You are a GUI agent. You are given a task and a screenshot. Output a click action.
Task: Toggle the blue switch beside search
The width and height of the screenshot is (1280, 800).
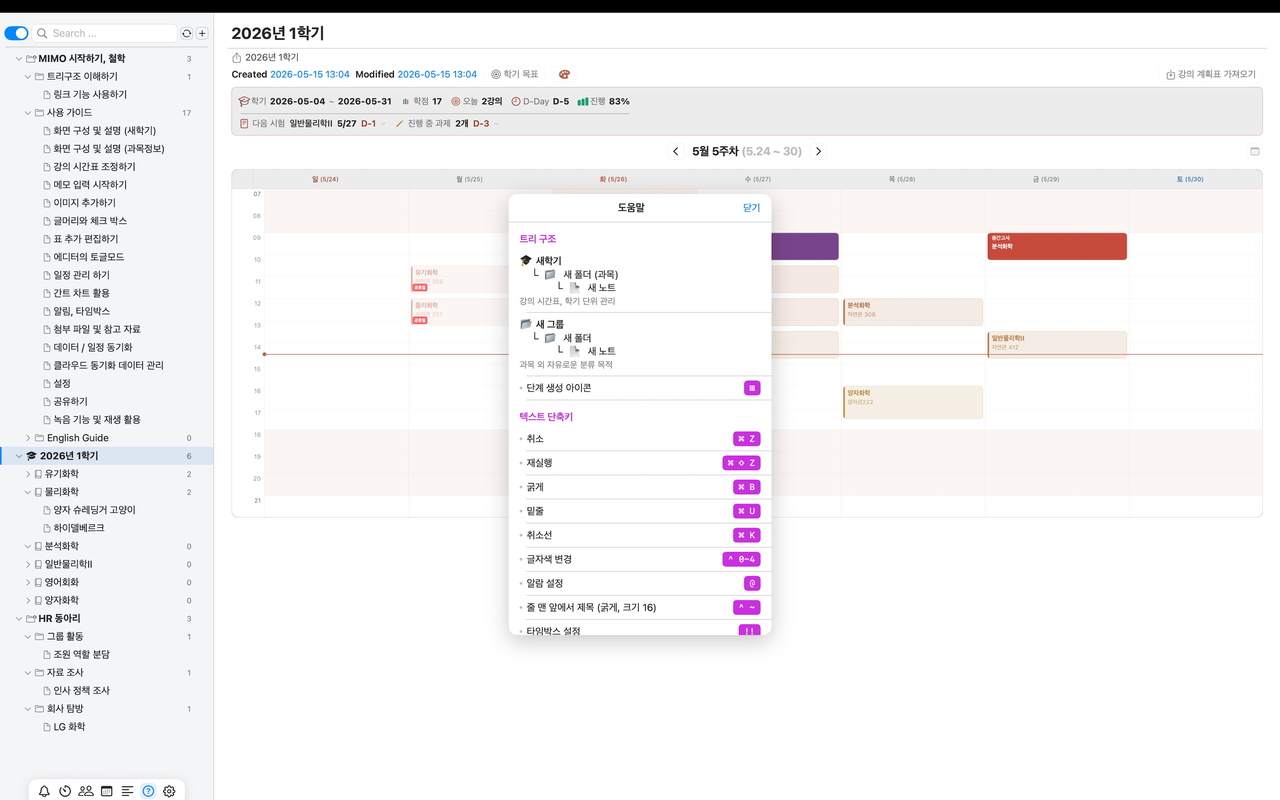tap(16, 33)
